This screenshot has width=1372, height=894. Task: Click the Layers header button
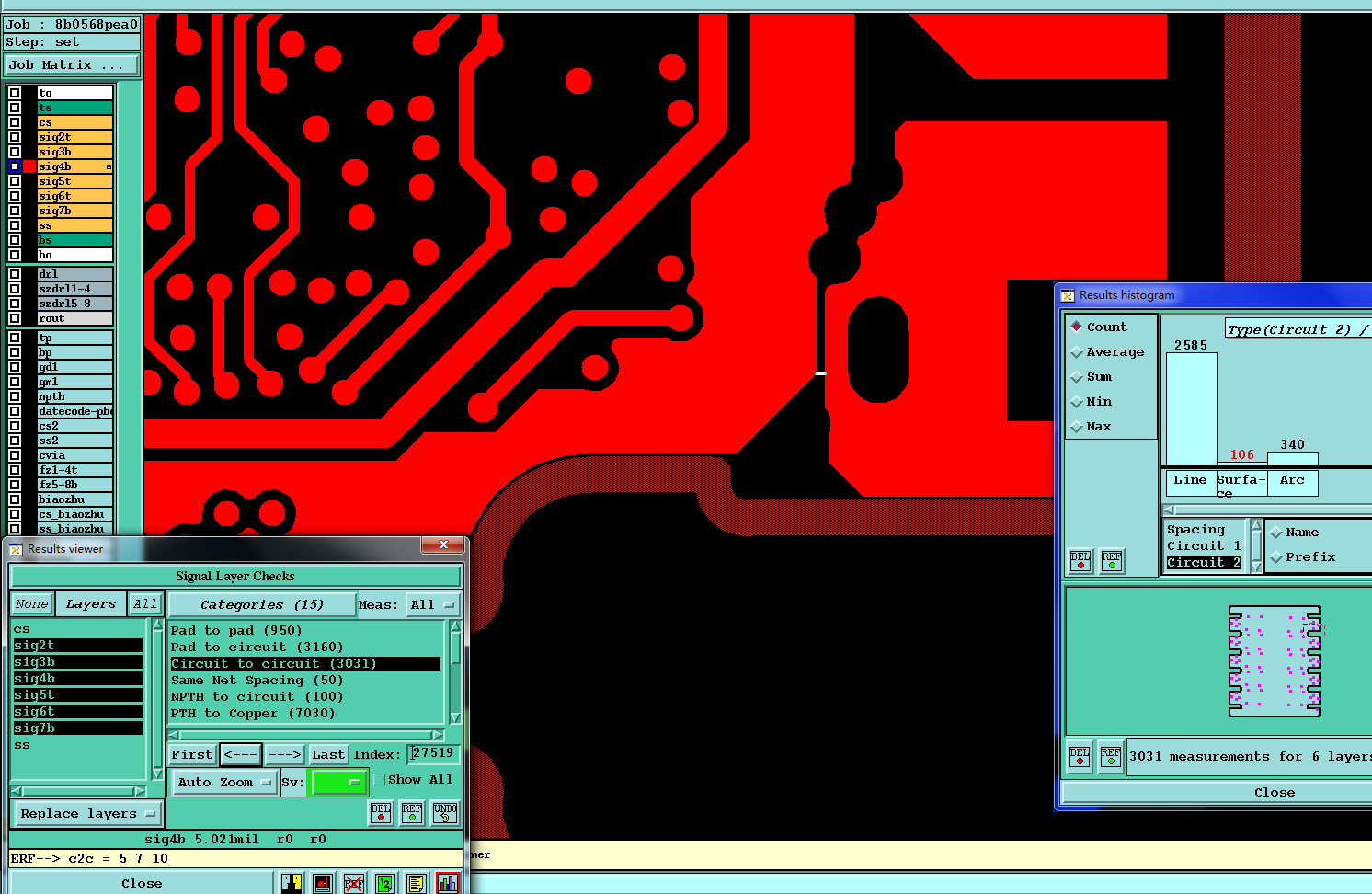tap(90, 604)
